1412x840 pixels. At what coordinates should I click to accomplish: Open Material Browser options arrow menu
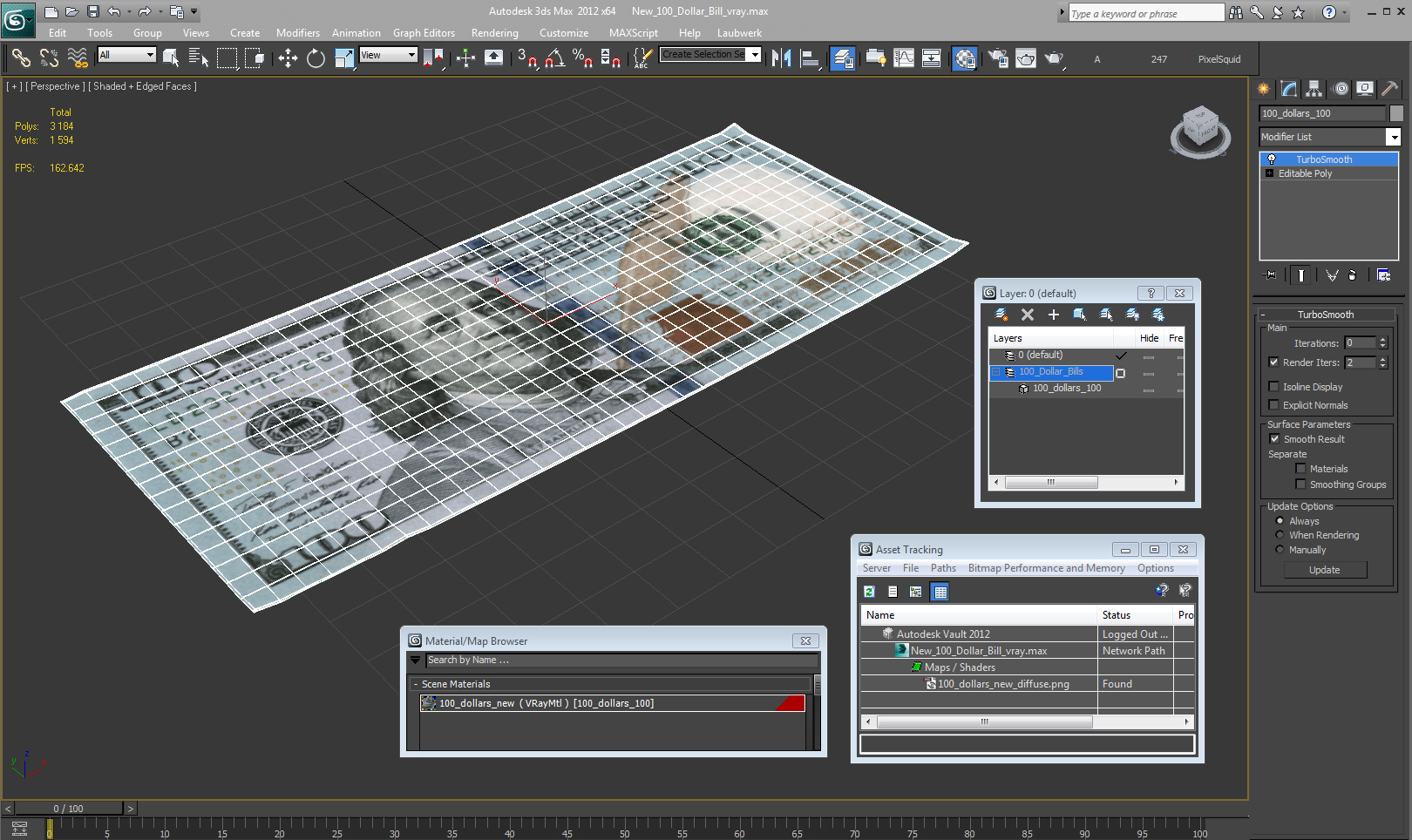point(416,660)
